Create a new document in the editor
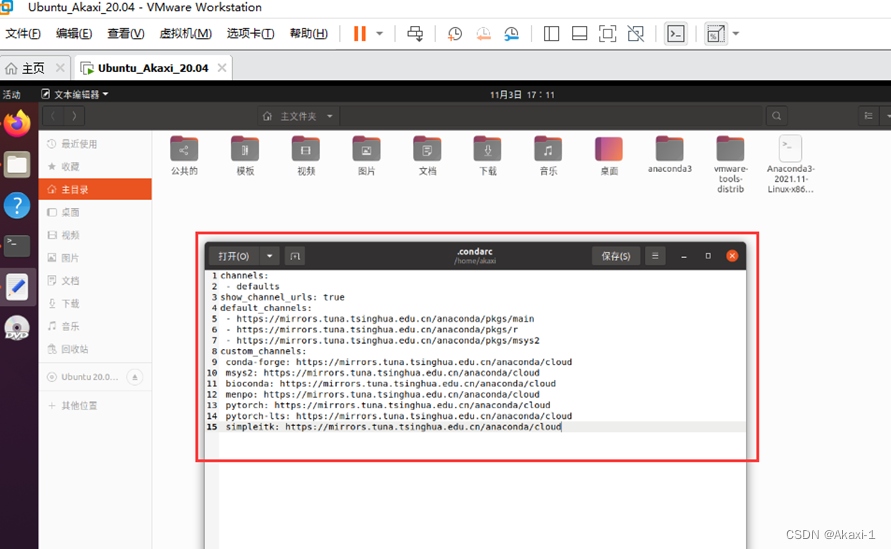 tap(295, 256)
